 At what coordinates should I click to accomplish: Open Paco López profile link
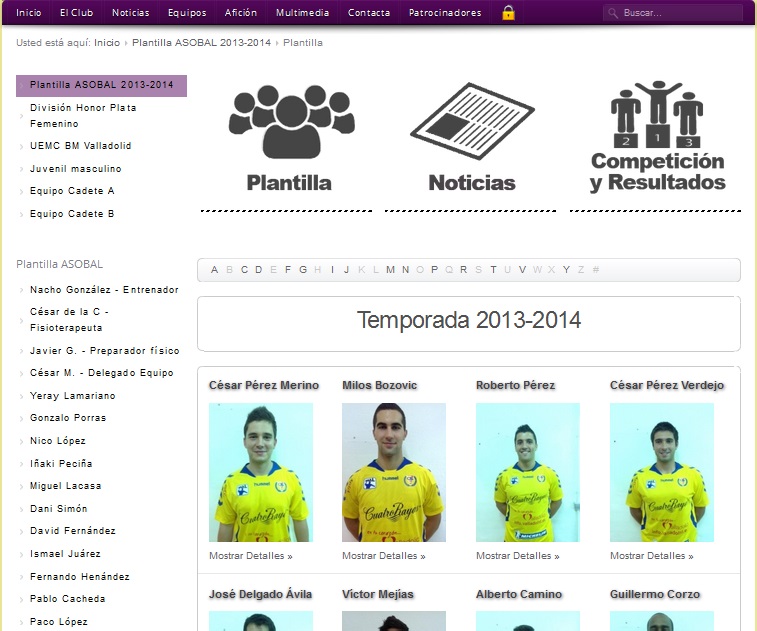point(58,621)
